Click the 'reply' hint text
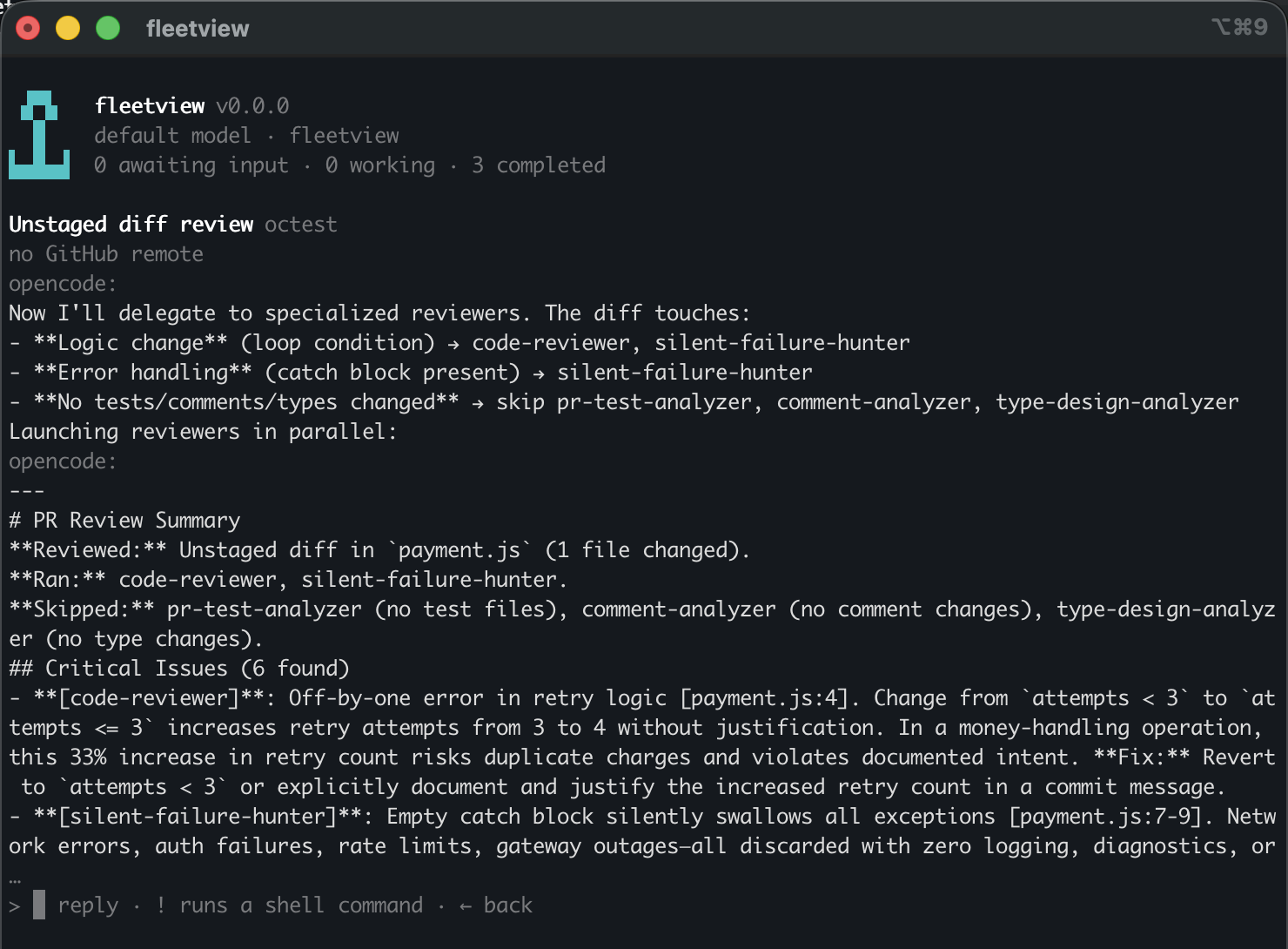Screen dimensions: 1288x949 point(88,906)
